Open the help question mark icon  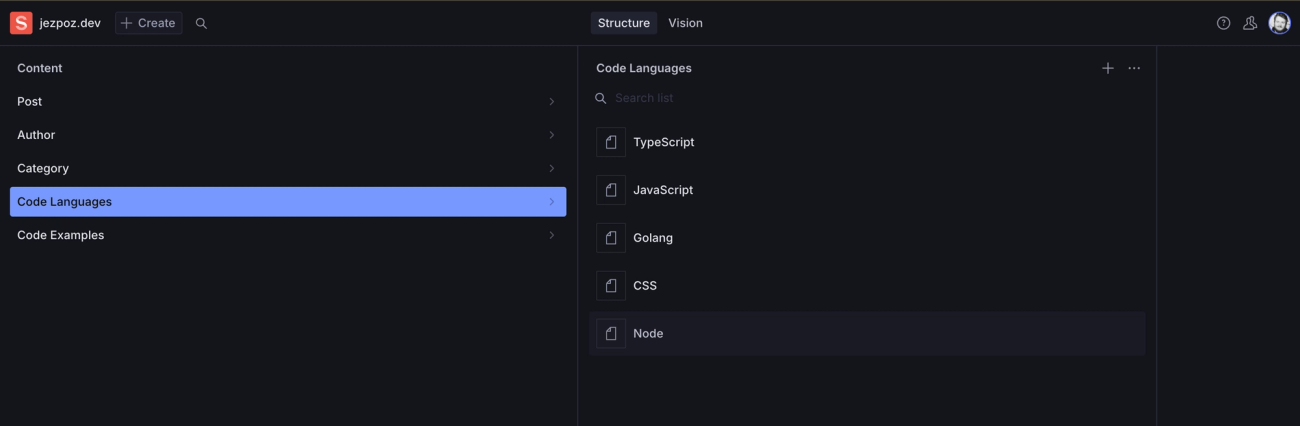(x=1223, y=23)
